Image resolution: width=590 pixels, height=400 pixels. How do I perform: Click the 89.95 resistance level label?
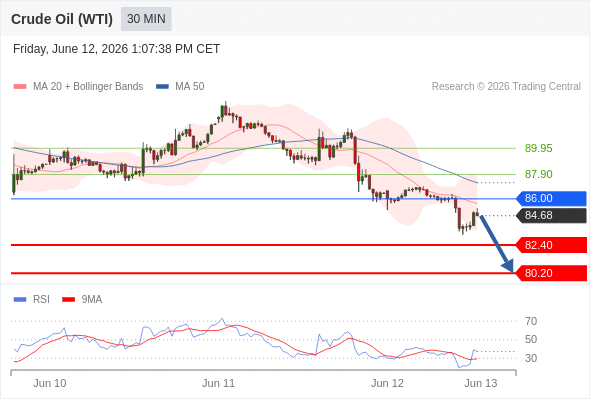pyautogui.click(x=538, y=148)
